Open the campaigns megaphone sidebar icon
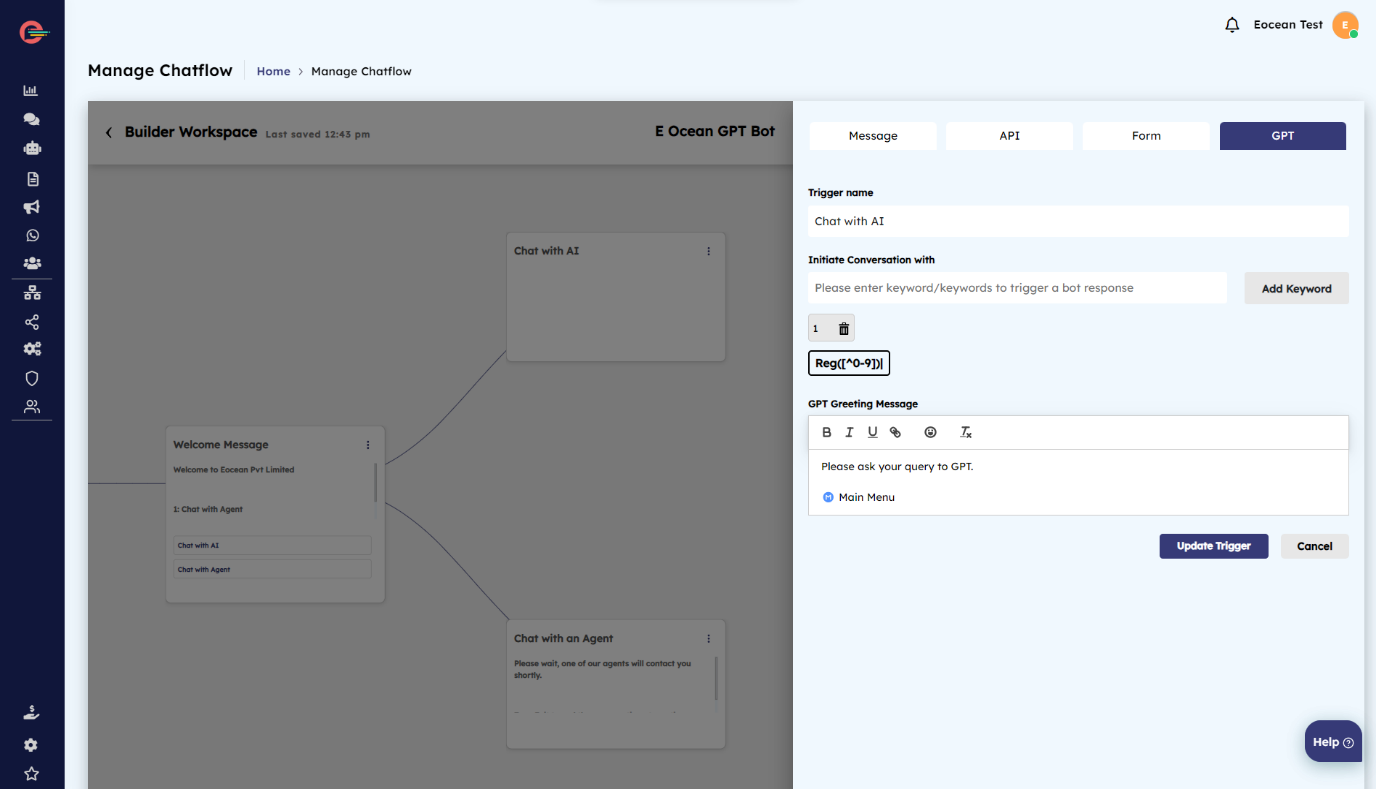Image resolution: width=1376 pixels, height=789 pixels. coord(32,207)
